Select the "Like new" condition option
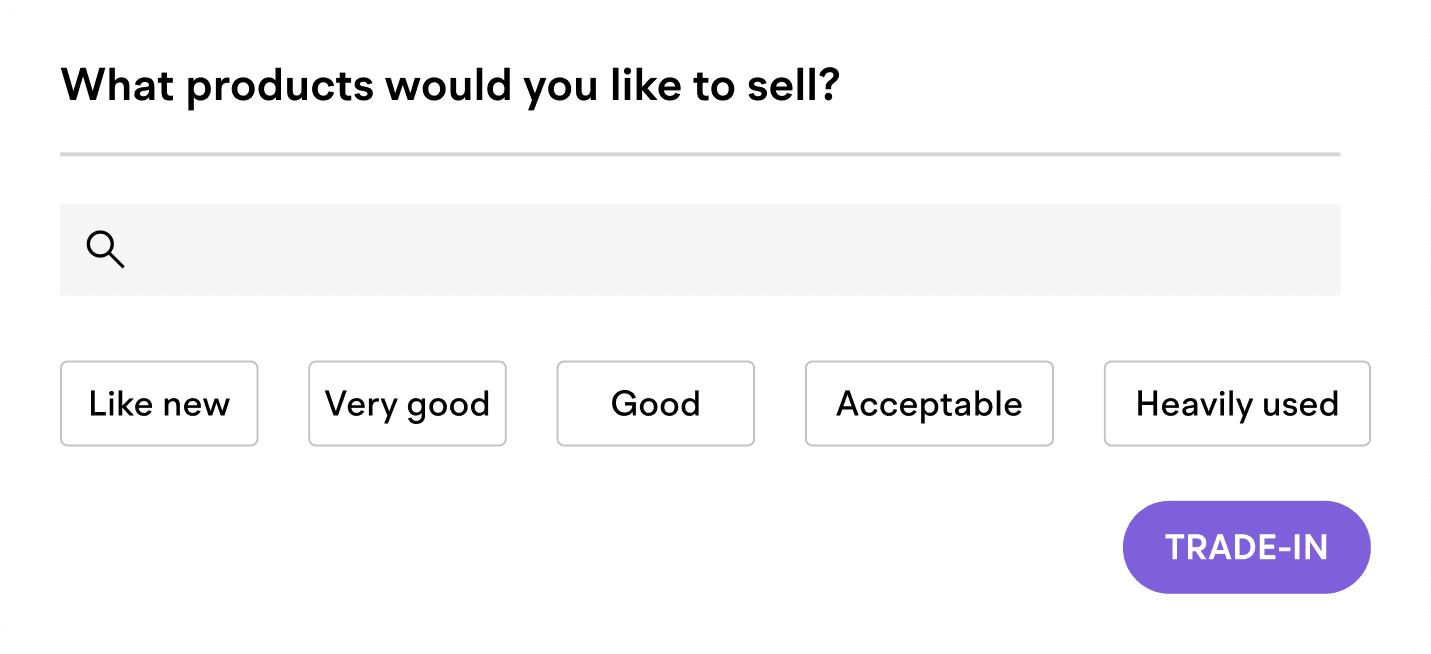The height and width of the screenshot is (654, 1431). pos(159,404)
